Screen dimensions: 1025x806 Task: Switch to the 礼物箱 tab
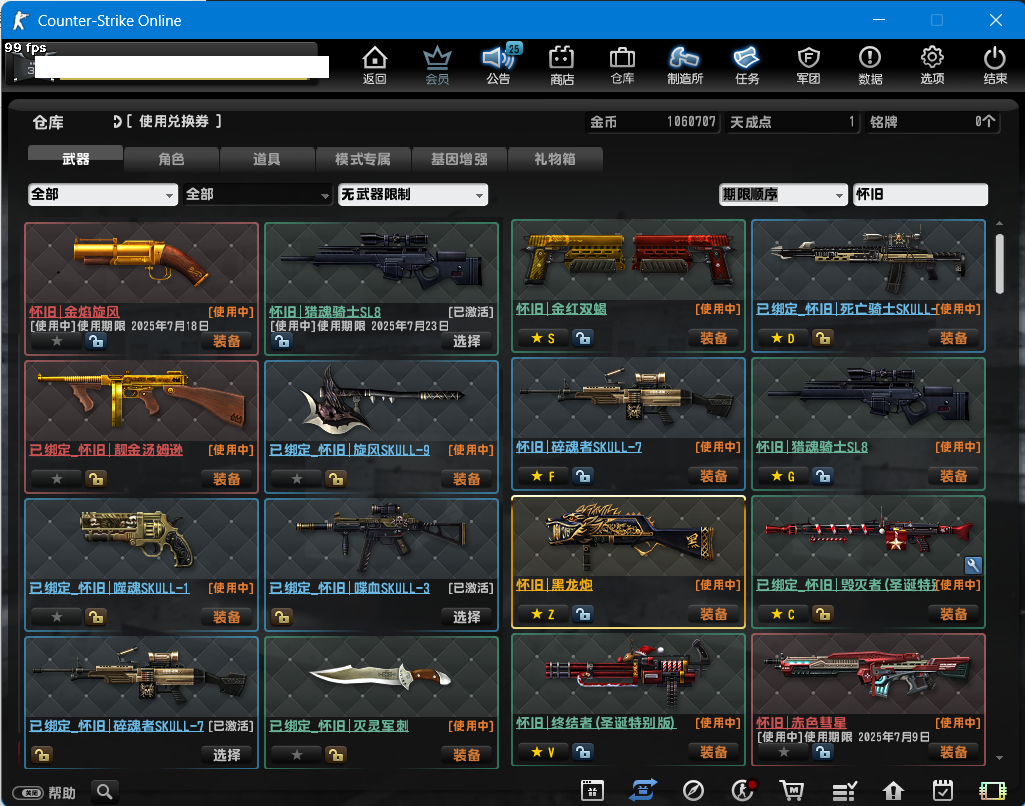555,158
